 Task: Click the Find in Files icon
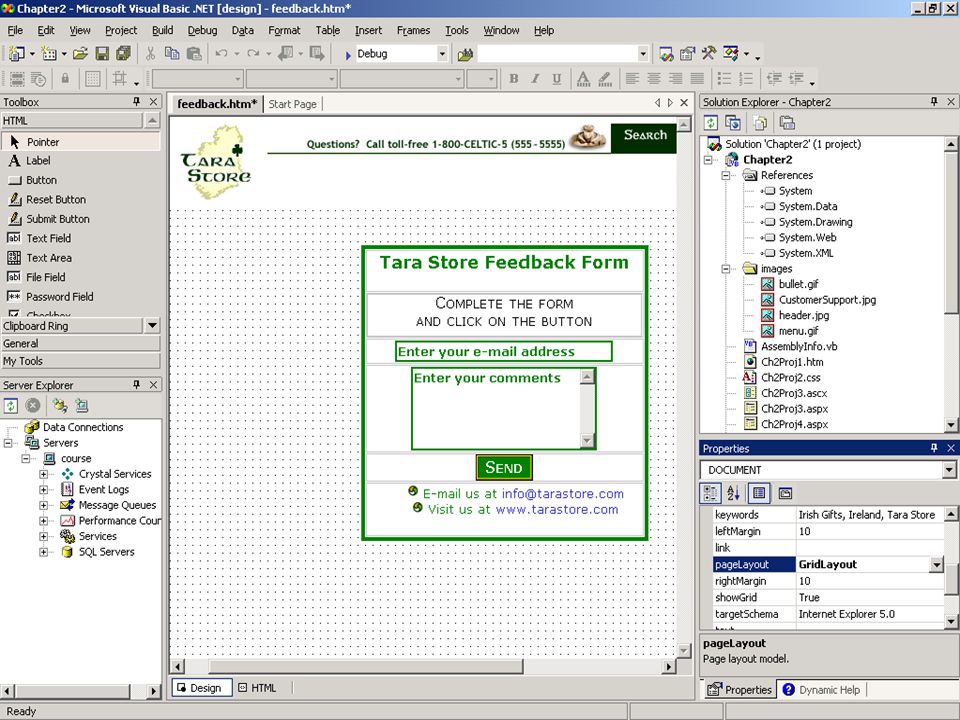[465, 54]
